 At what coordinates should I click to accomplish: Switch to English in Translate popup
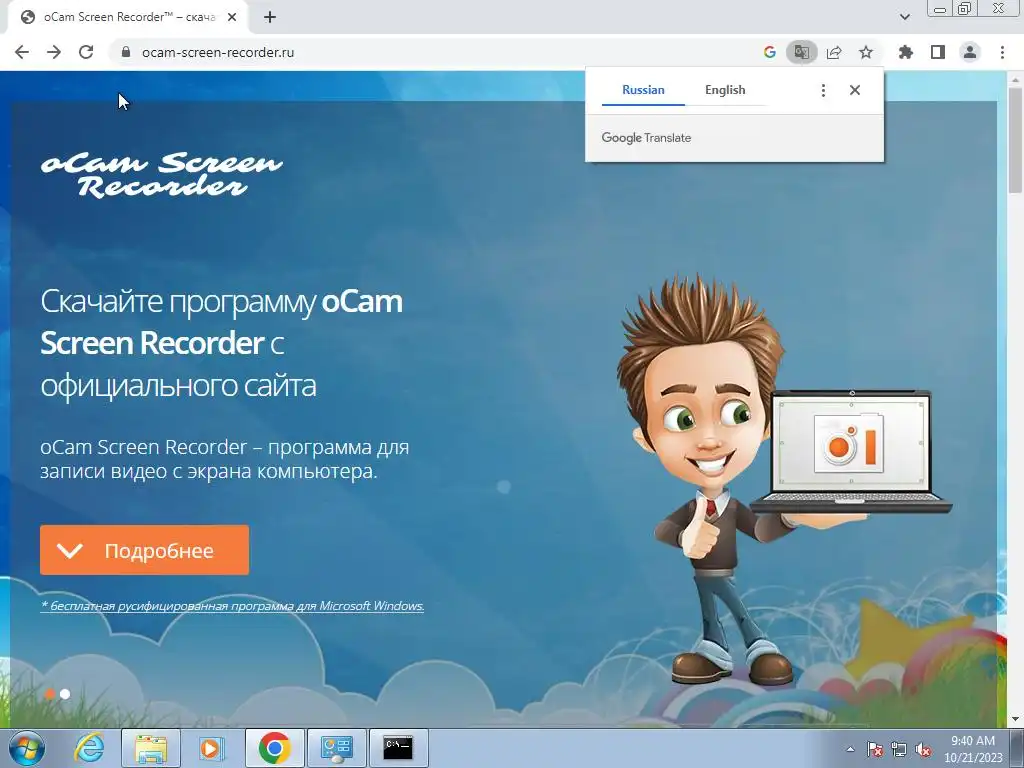click(725, 90)
